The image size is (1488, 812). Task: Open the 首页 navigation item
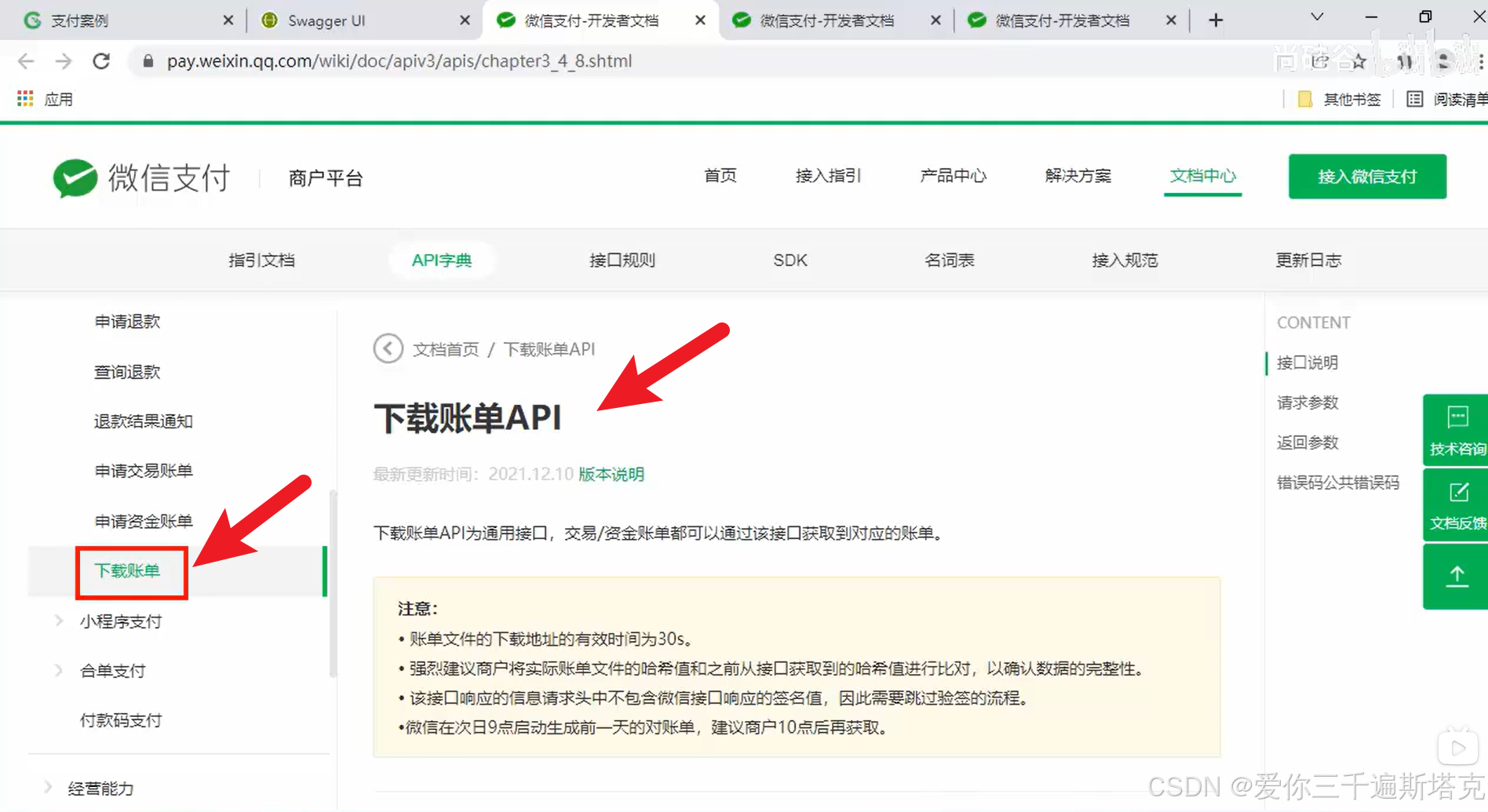tap(720, 176)
